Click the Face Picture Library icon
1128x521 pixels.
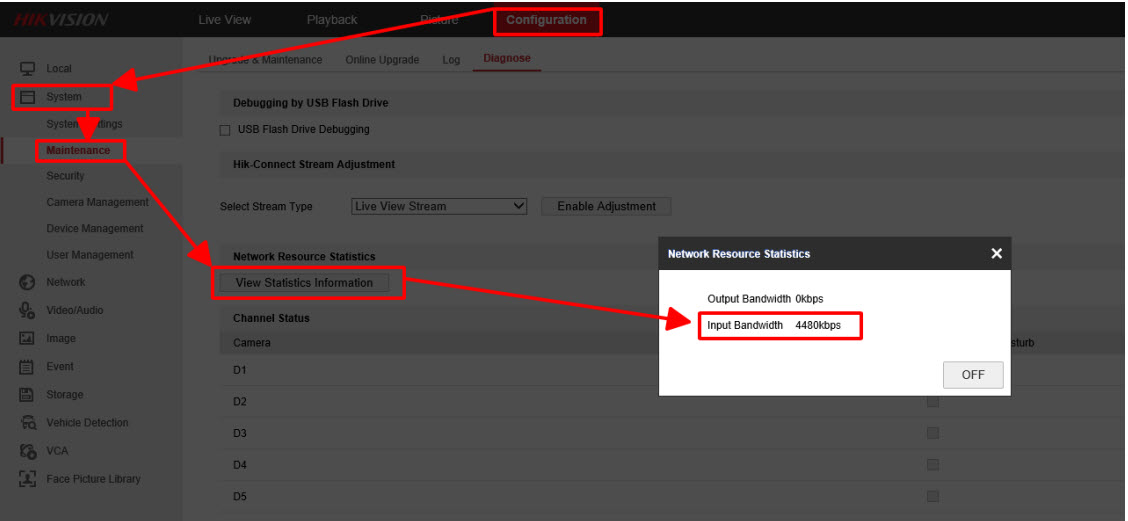coord(28,479)
